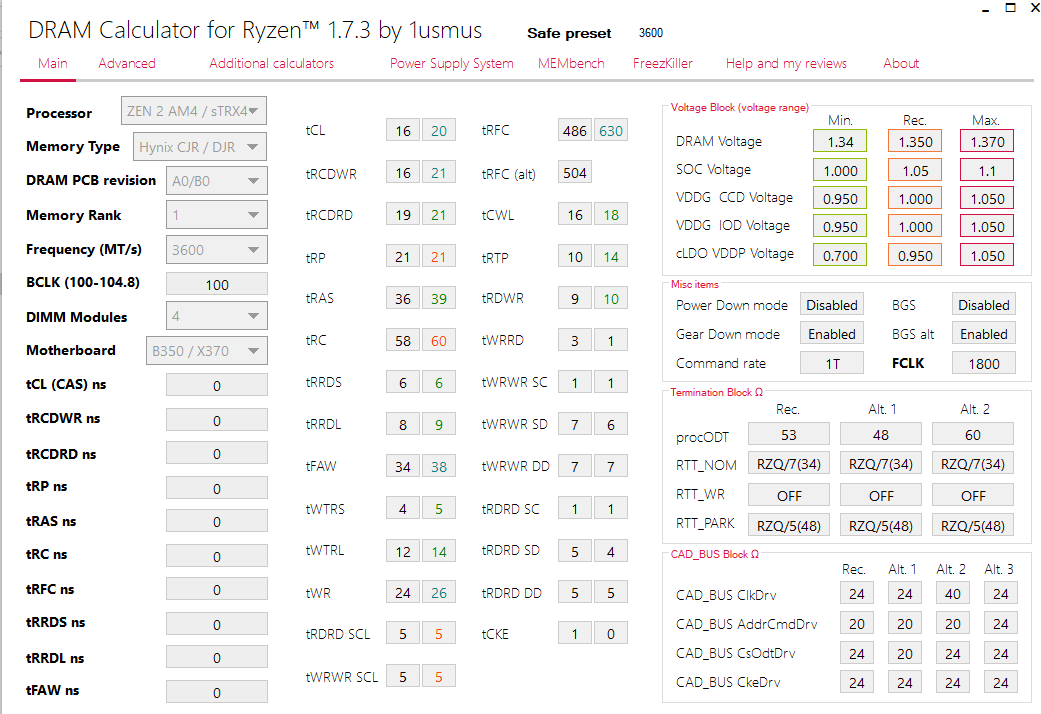Image resolution: width=1041 pixels, height=714 pixels.
Task: Click the Gear Down mode Enabled field
Action: (x=832, y=334)
